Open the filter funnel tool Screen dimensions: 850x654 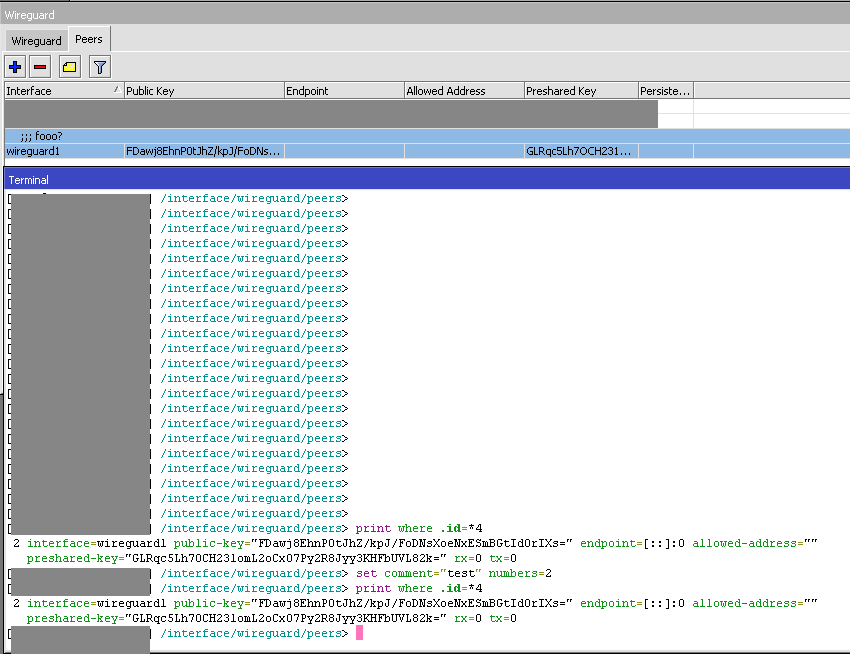pos(100,67)
